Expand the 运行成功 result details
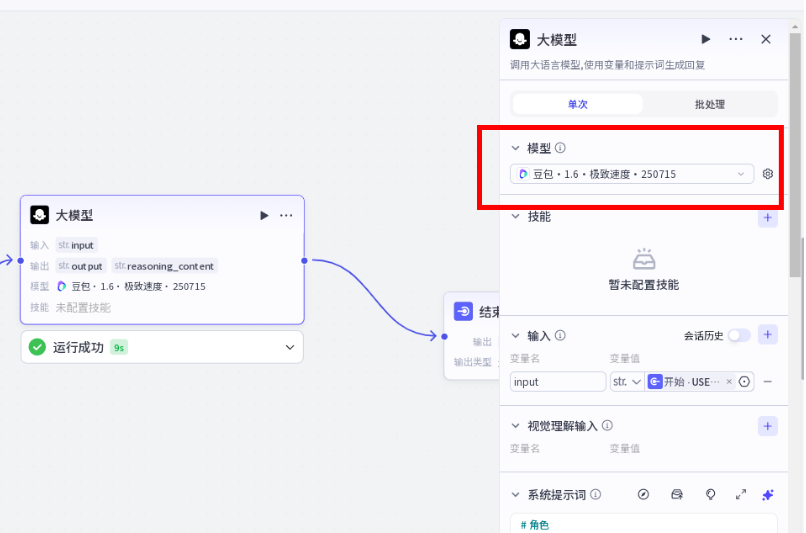Image resolution: width=806 pixels, height=533 pixels. pos(290,347)
